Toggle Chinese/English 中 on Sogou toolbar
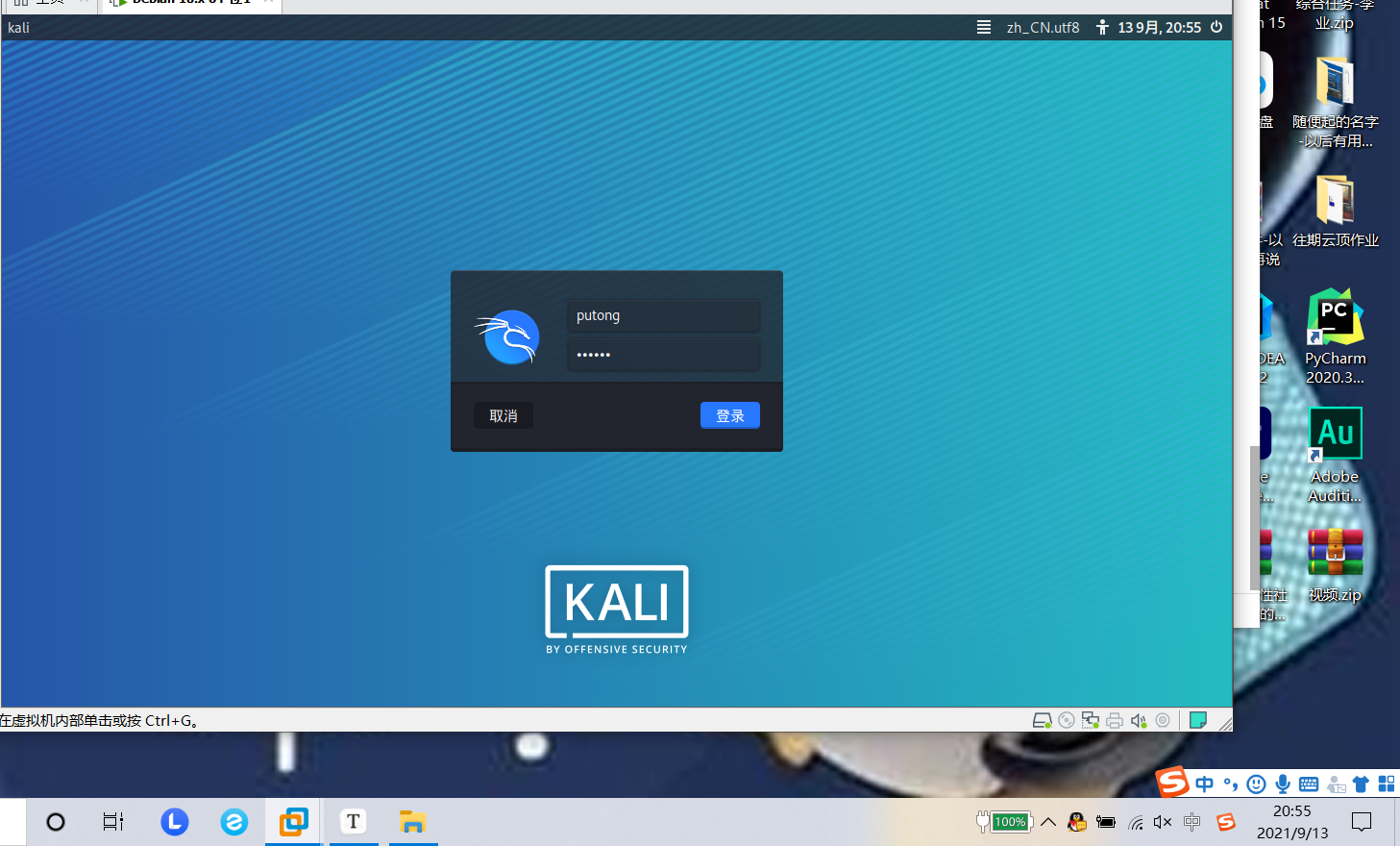1400x846 pixels. (1205, 784)
